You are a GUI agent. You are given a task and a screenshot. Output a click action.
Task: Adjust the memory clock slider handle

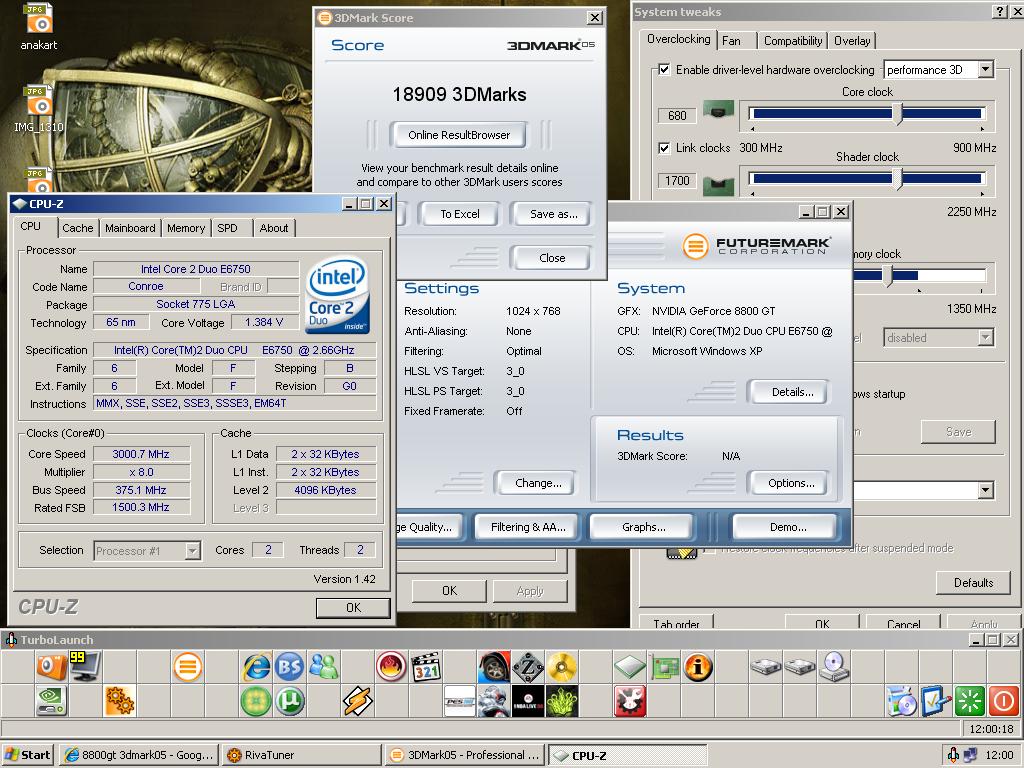(x=887, y=275)
